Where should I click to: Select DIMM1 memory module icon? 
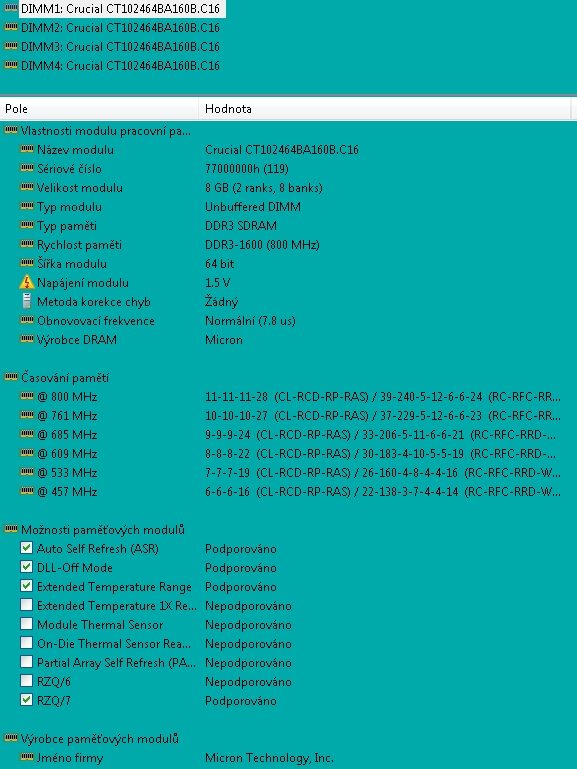pos(11,8)
